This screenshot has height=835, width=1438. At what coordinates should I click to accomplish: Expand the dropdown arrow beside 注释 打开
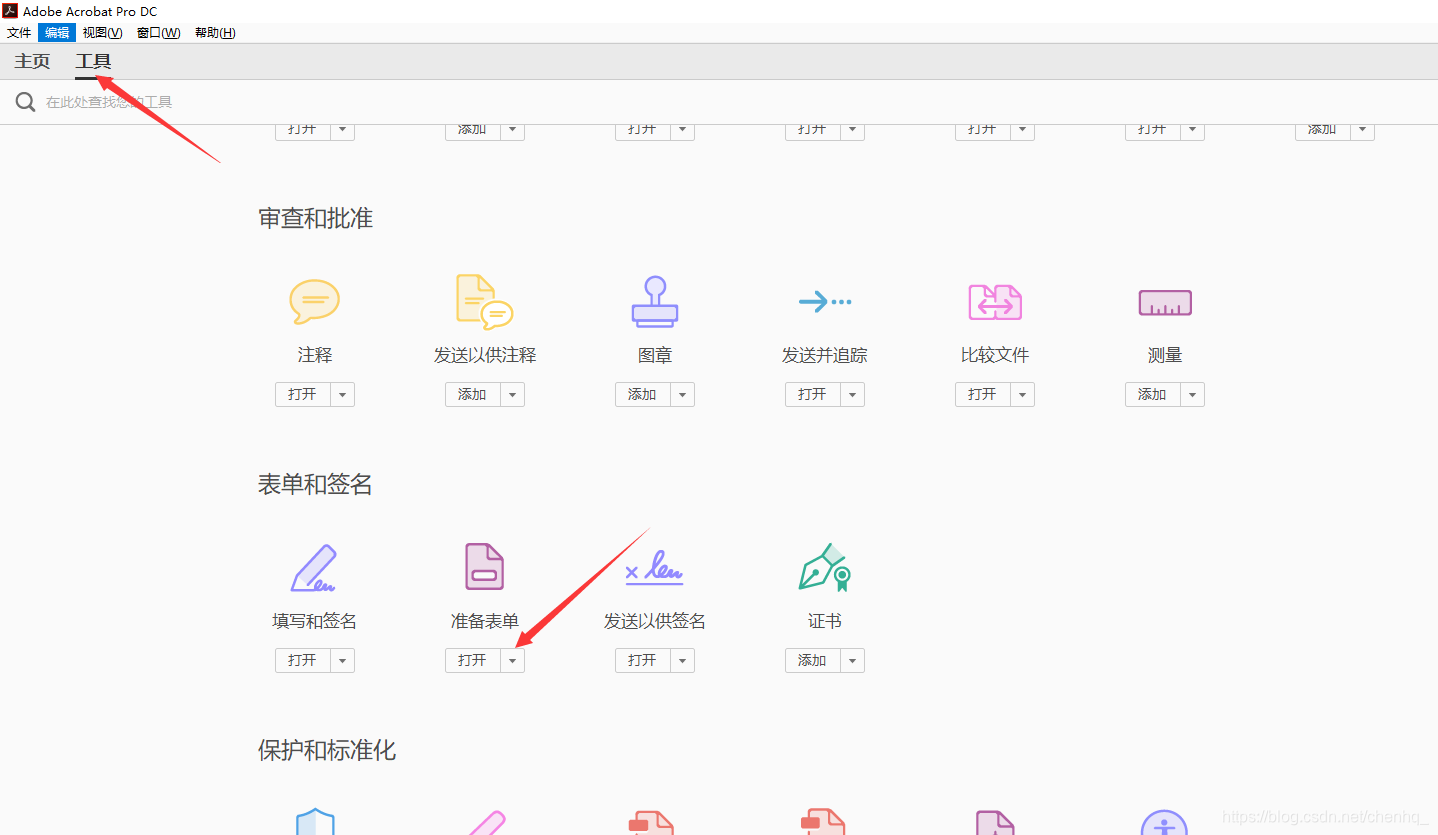(343, 394)
